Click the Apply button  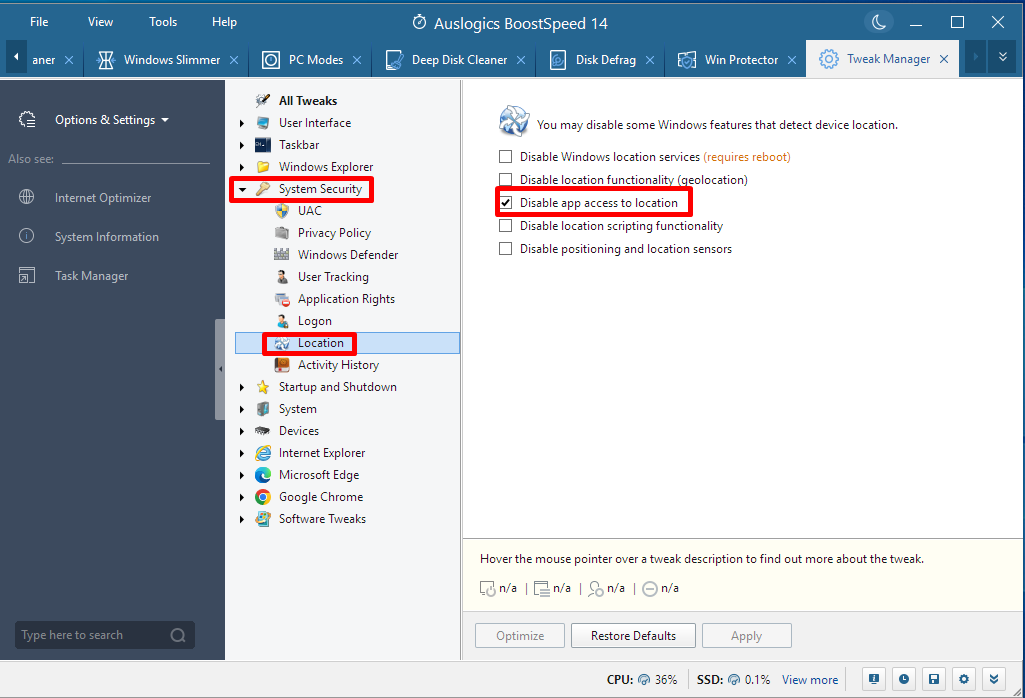pos(747,635)
